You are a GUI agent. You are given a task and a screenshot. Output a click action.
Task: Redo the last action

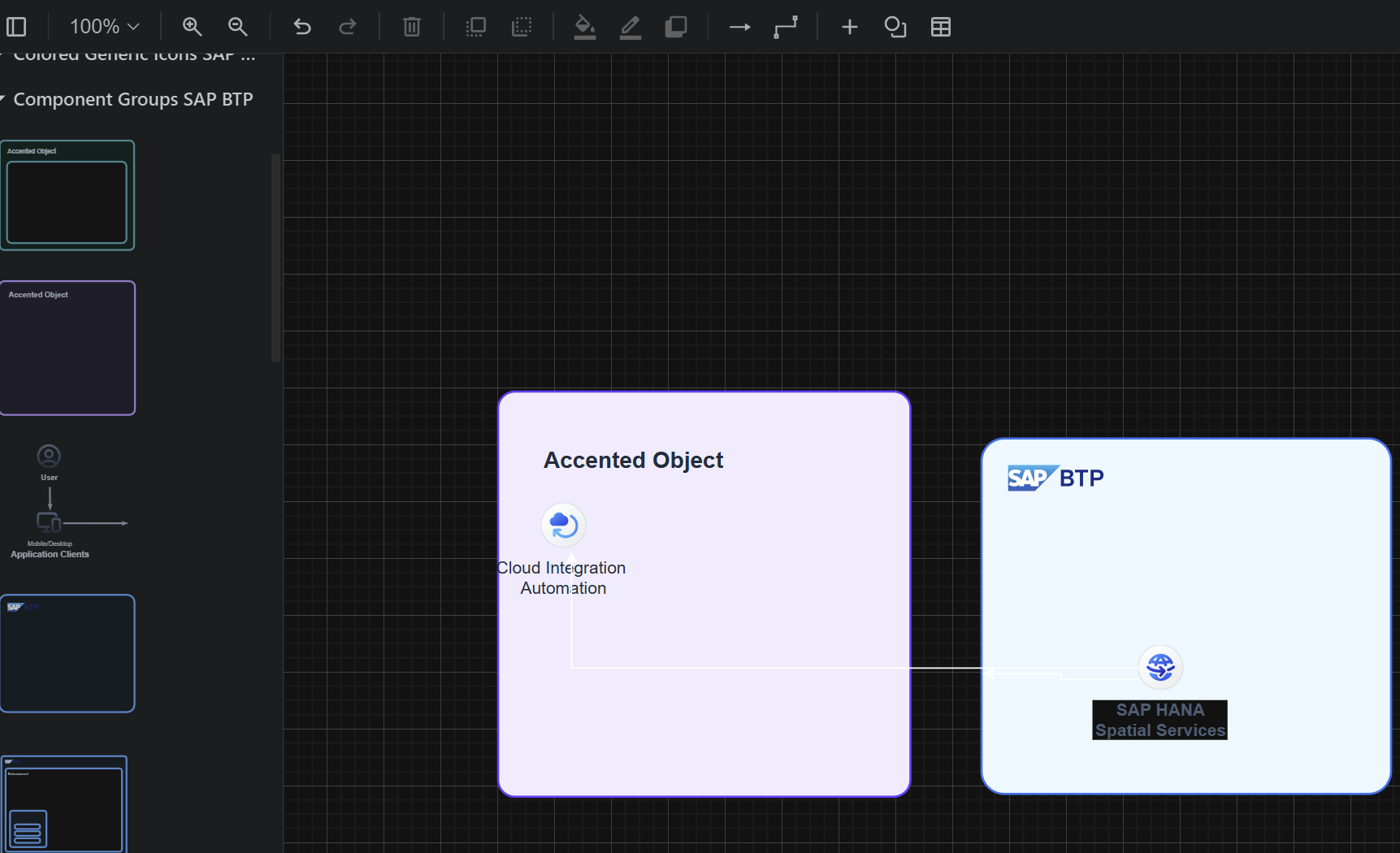click(348, 27)
